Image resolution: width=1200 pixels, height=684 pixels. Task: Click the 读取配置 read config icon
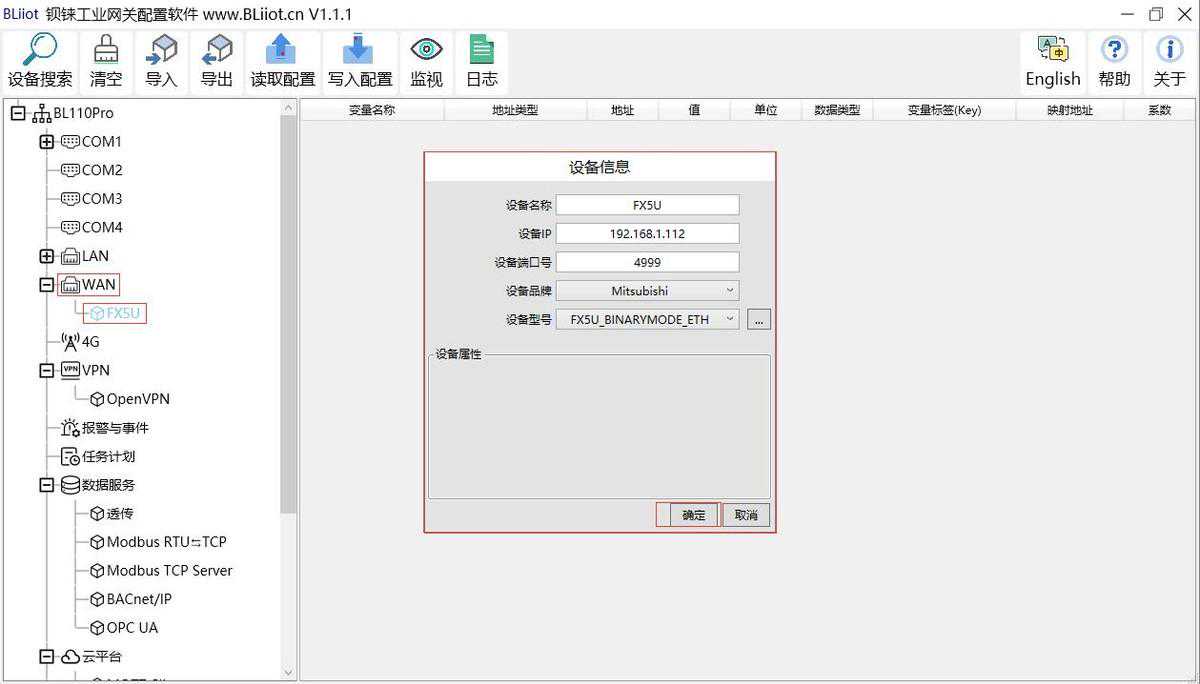(x=282, y=50)
